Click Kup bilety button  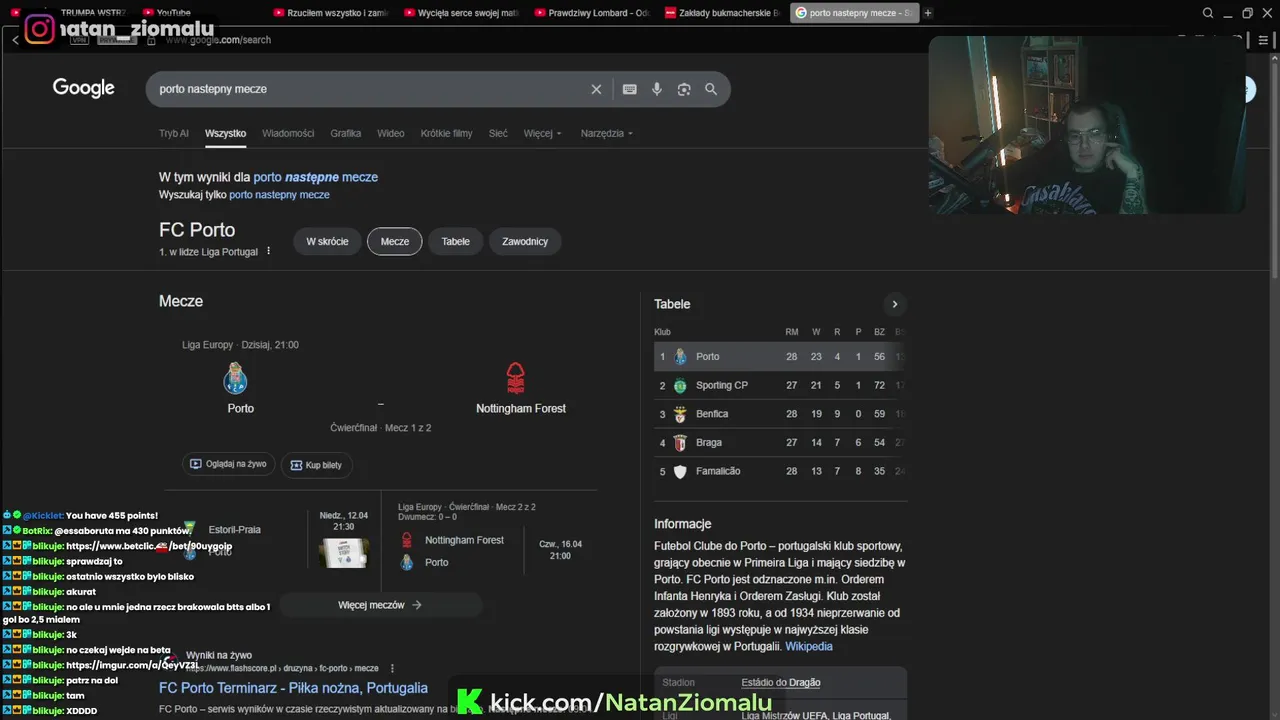pyautogui.click(x=316, y=465)
